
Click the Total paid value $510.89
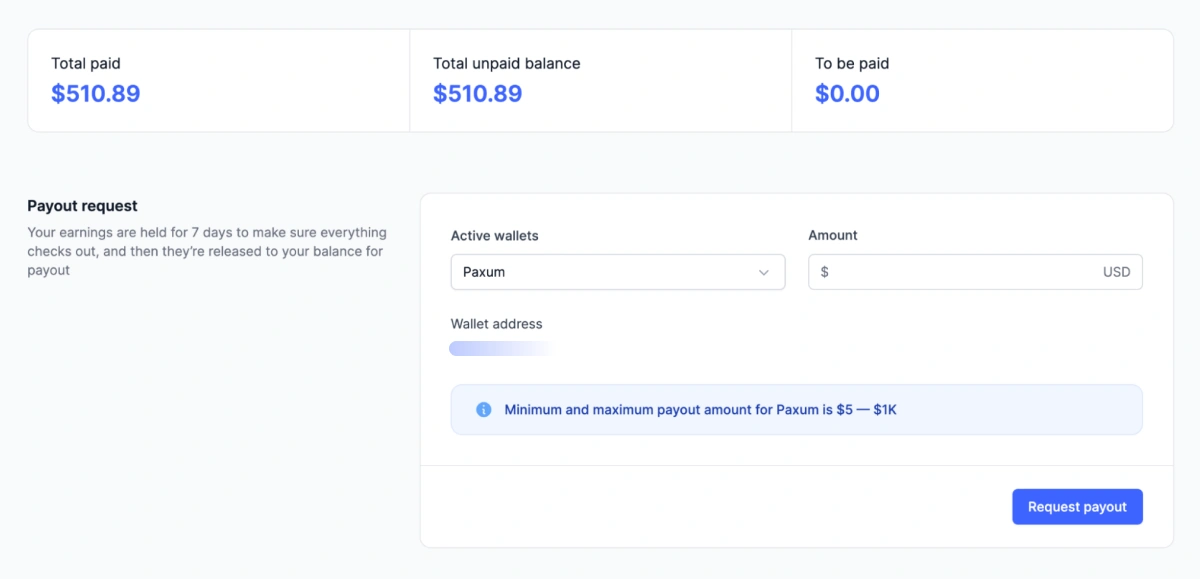tap(95, 93)
